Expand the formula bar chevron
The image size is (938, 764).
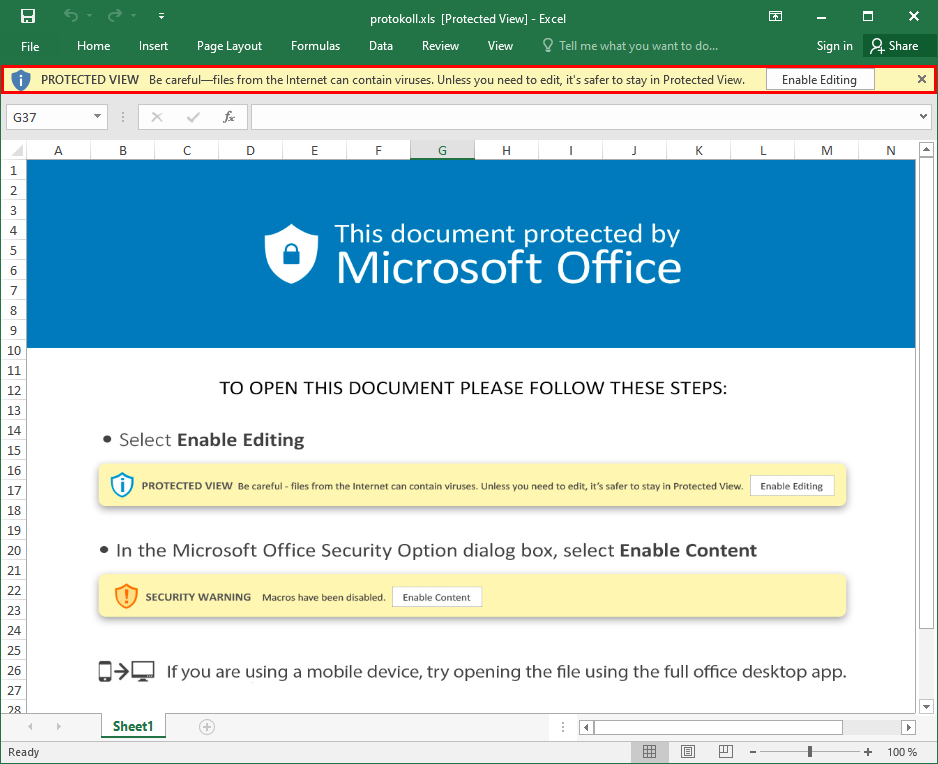click(x=924, y=117)
